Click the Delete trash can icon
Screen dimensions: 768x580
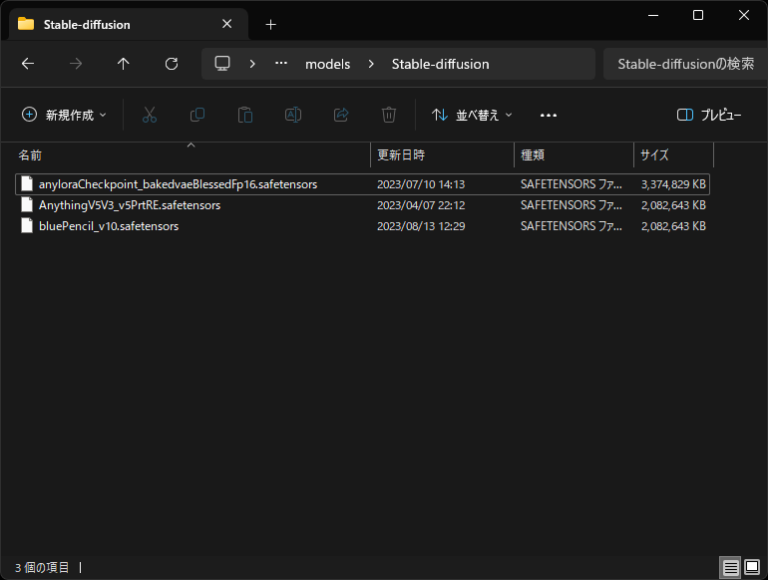coord(389,115)
